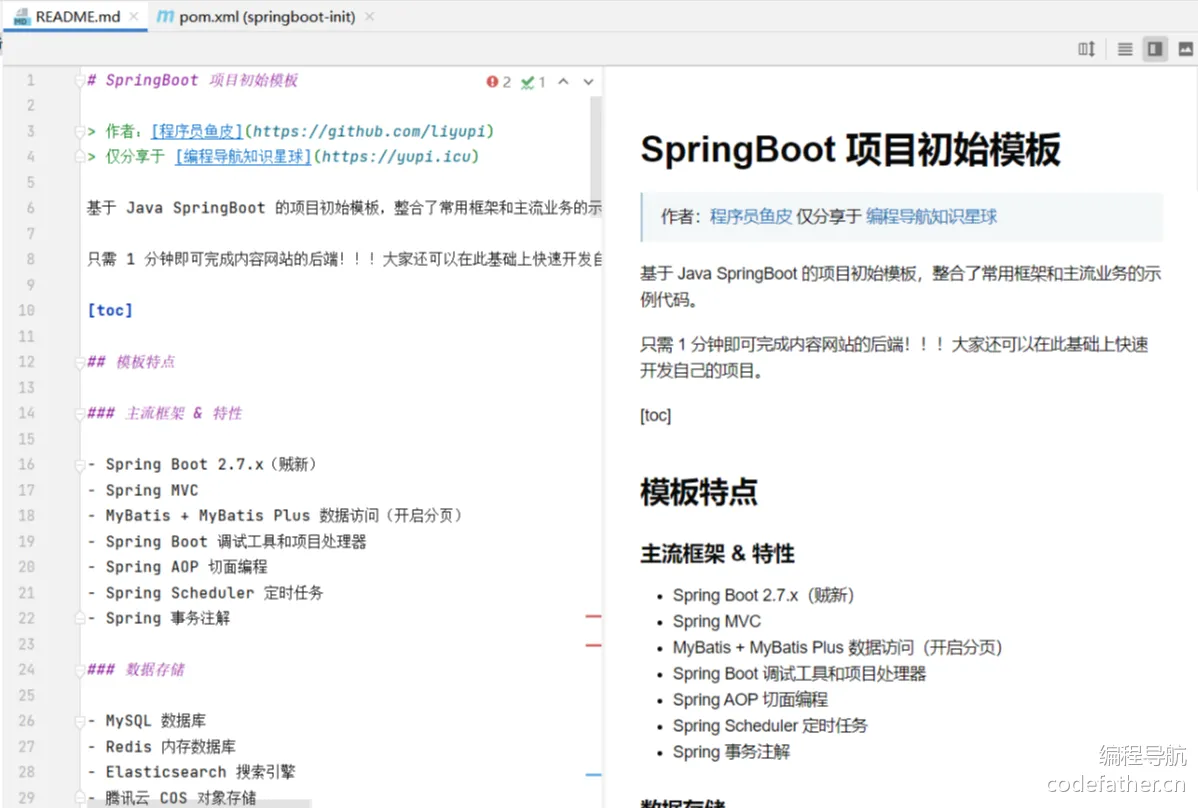
Task: Click Redis 内存数据库 line in editor
Action: [x=162, y=746]
